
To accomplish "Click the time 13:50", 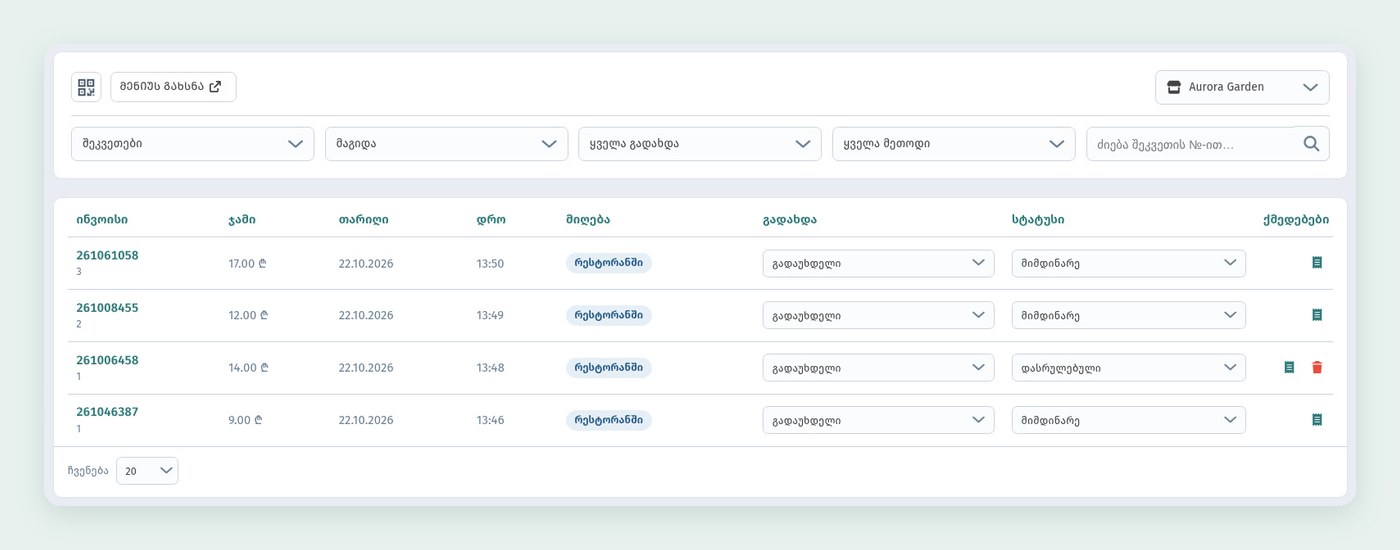I will point(490,264).
